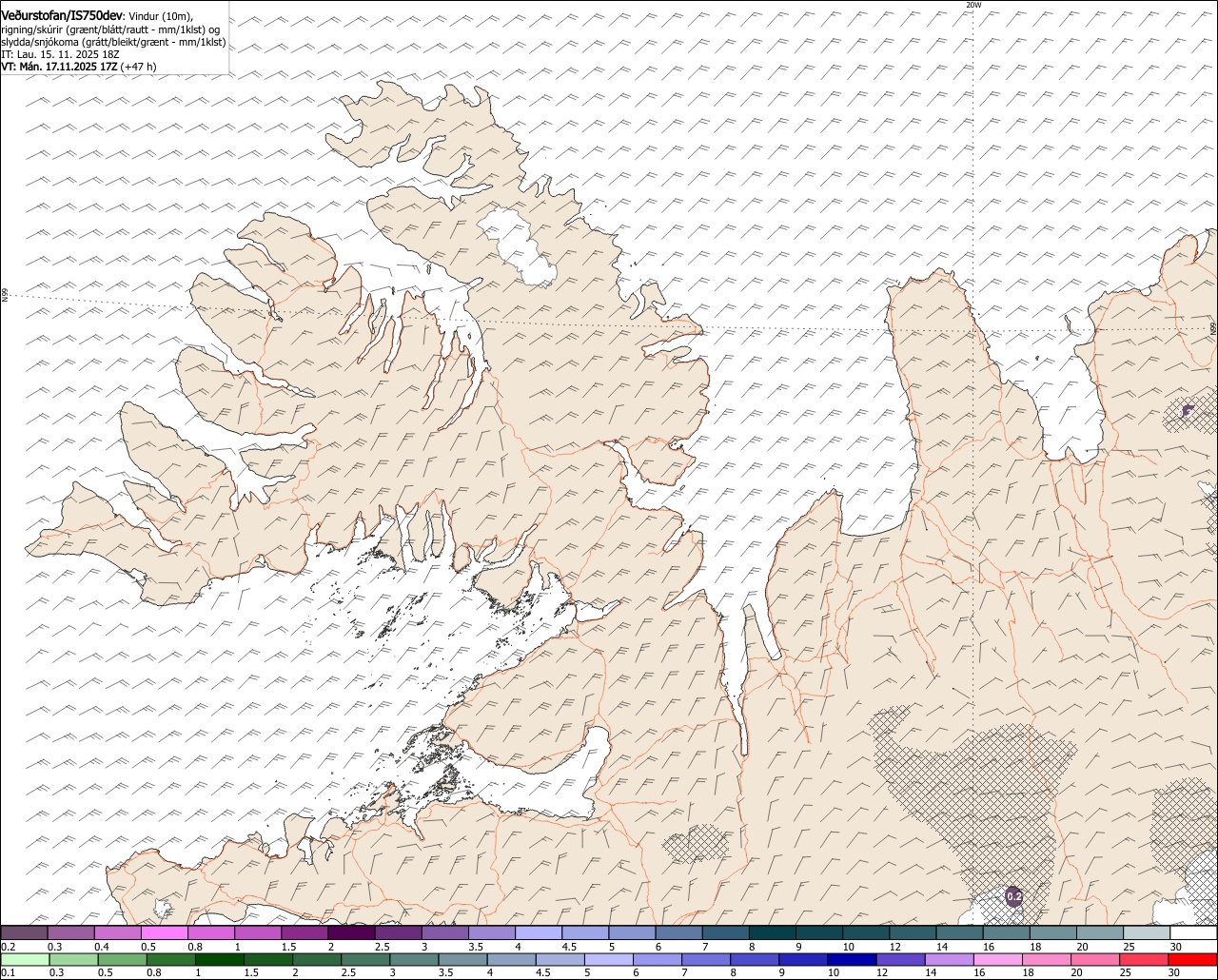The image size is (1218, 980).
Task: Select the darkest green swatch labeled 1 in lower row
Action: (219, 959)
